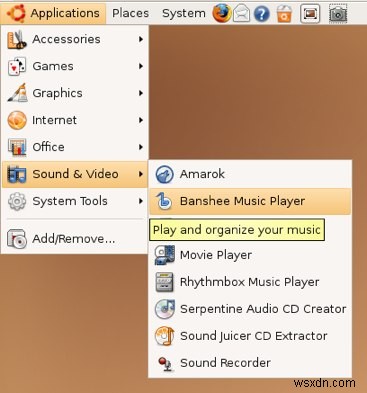367x393 pixels.
Task: Click the Internet globe icon
Action: [x=17, y=120]
